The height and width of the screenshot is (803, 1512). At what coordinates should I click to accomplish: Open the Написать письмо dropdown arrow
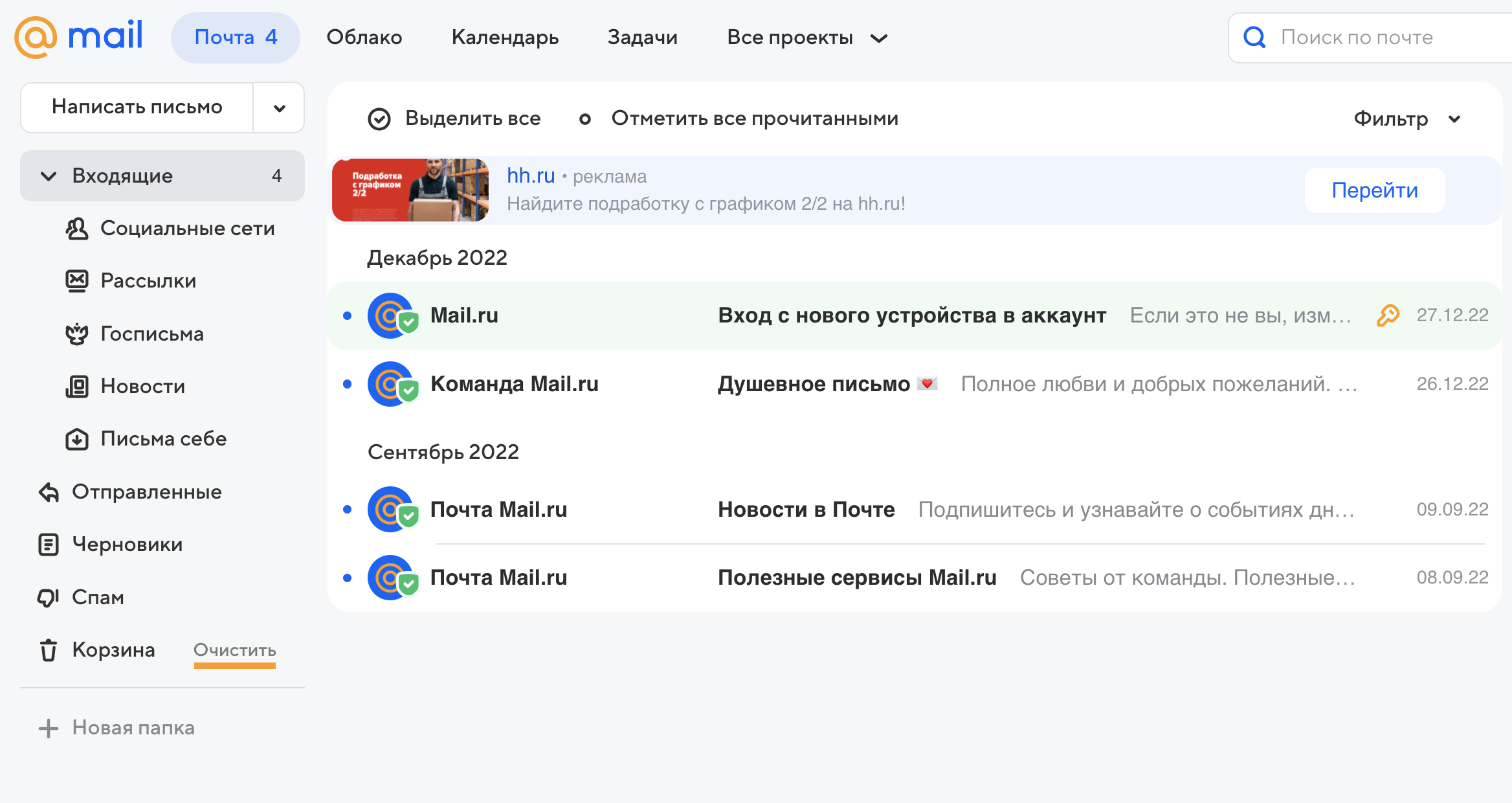(x=279, y=107)
